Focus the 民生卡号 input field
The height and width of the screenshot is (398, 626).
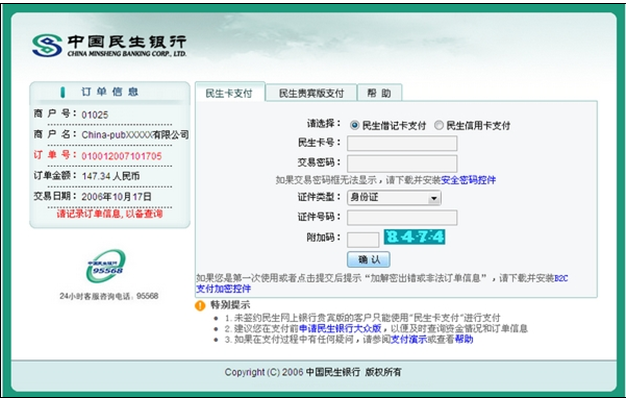pyautogui.click(x=402, y=143)
